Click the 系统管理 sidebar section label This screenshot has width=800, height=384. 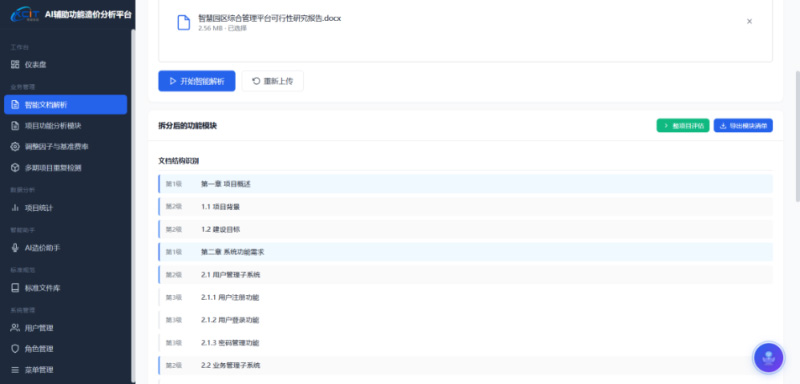tap(22, 310)
